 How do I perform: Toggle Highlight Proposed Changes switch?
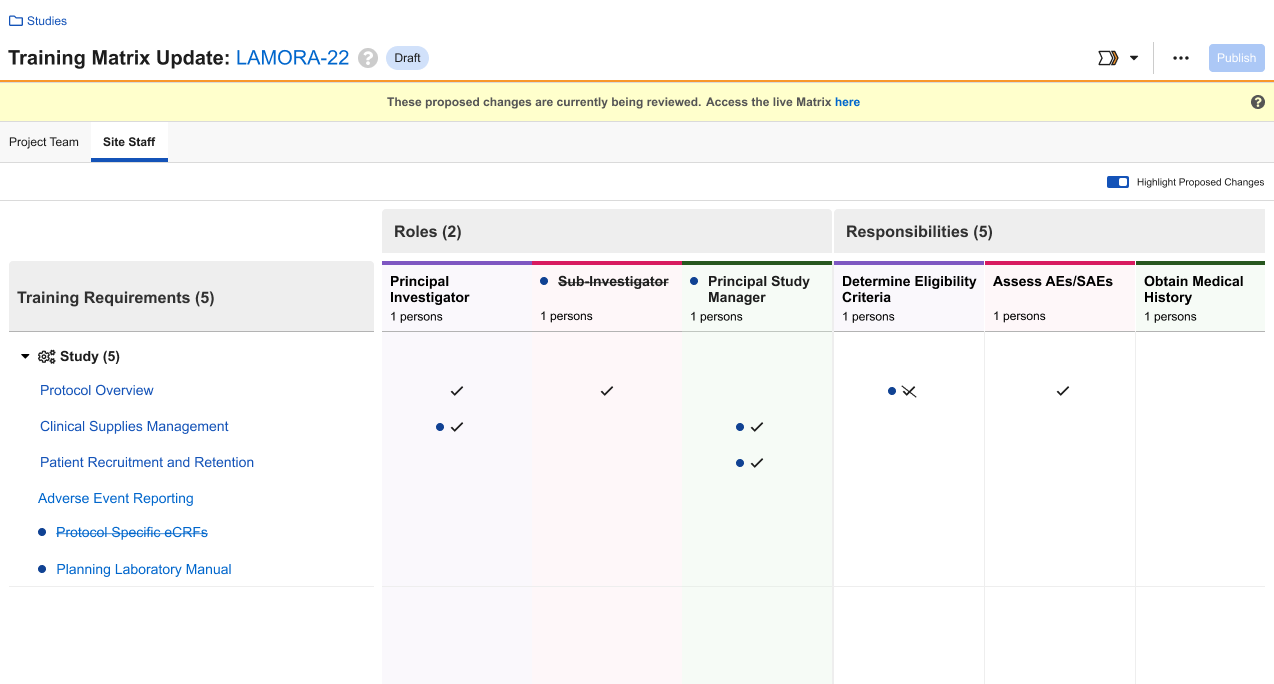click(1117, 182)
